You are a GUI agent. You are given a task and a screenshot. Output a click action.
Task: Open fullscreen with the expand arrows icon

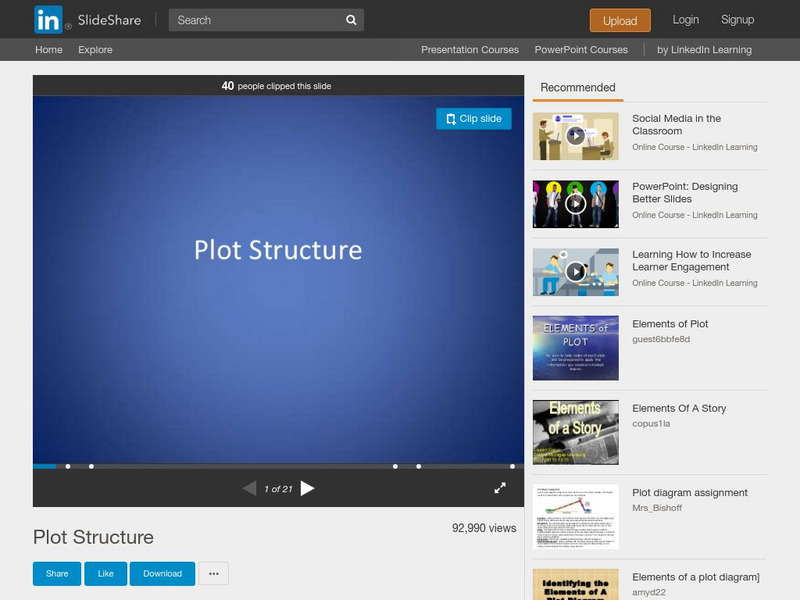[x=500, y=488]
